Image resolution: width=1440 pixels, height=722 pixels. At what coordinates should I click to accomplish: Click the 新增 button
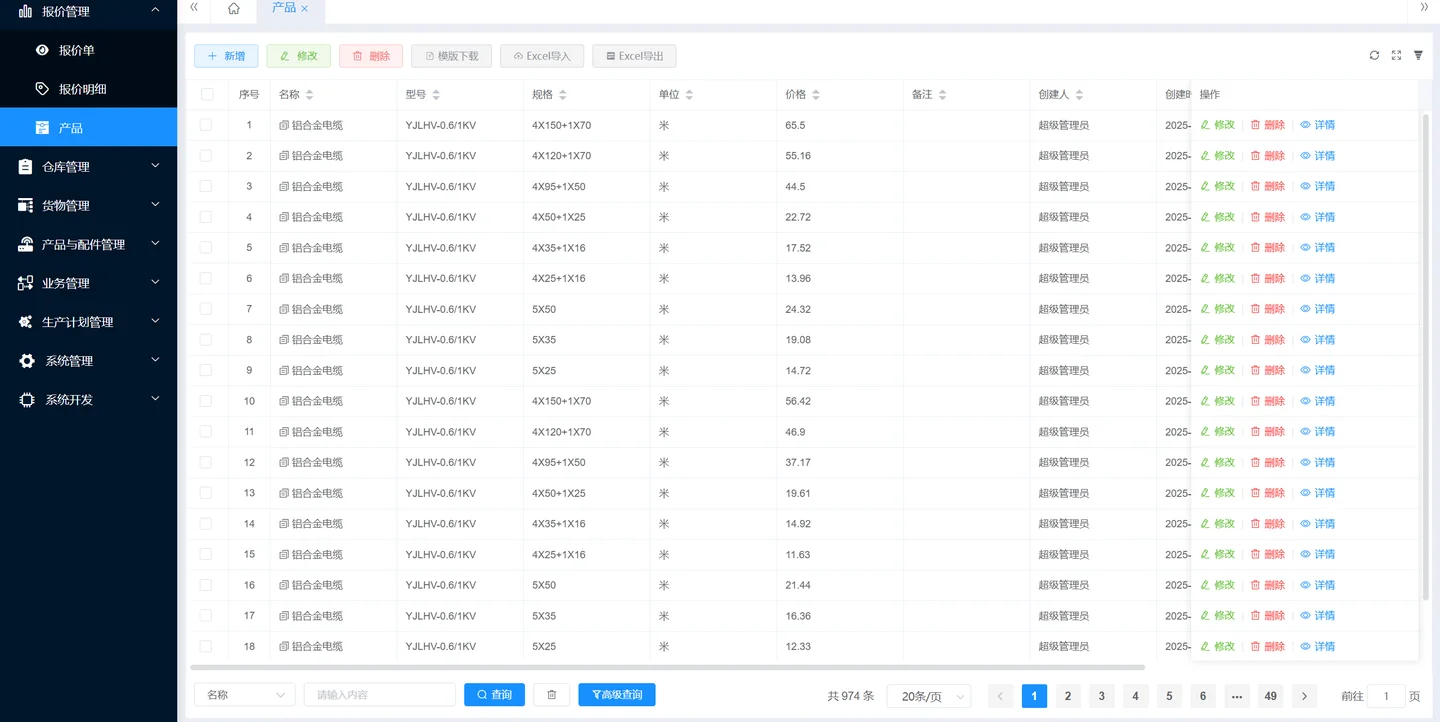point(226,56)
